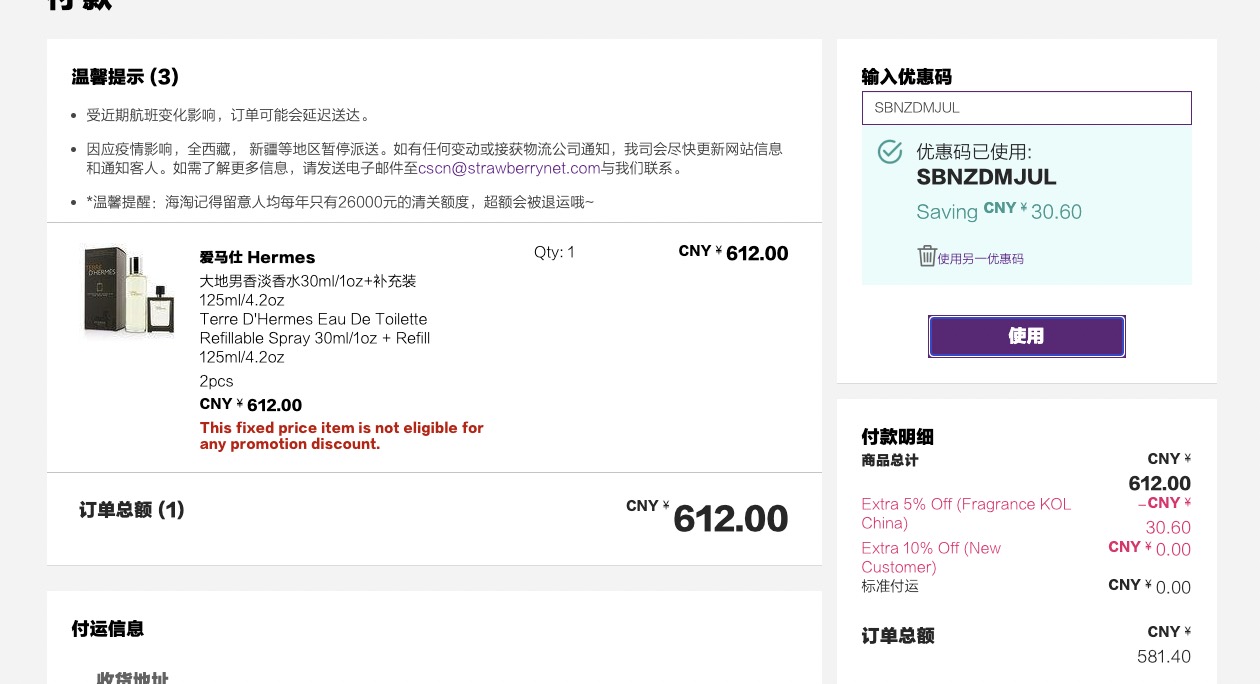Click the 使用另一优惠码 link
The image size is (1260, 684).
click(x=980, y=259)
